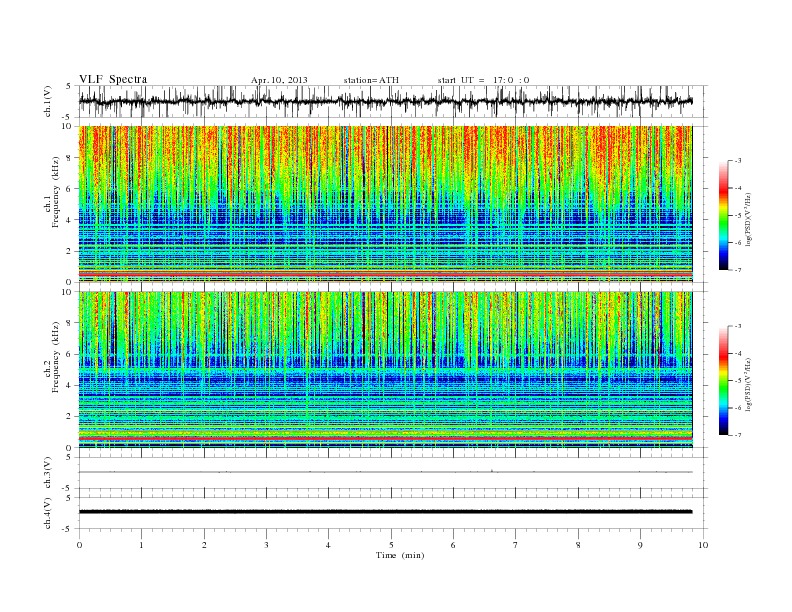Click the "-7" tick of ch.2 colorbar
792x612 pixels.
tap(737, 435)
